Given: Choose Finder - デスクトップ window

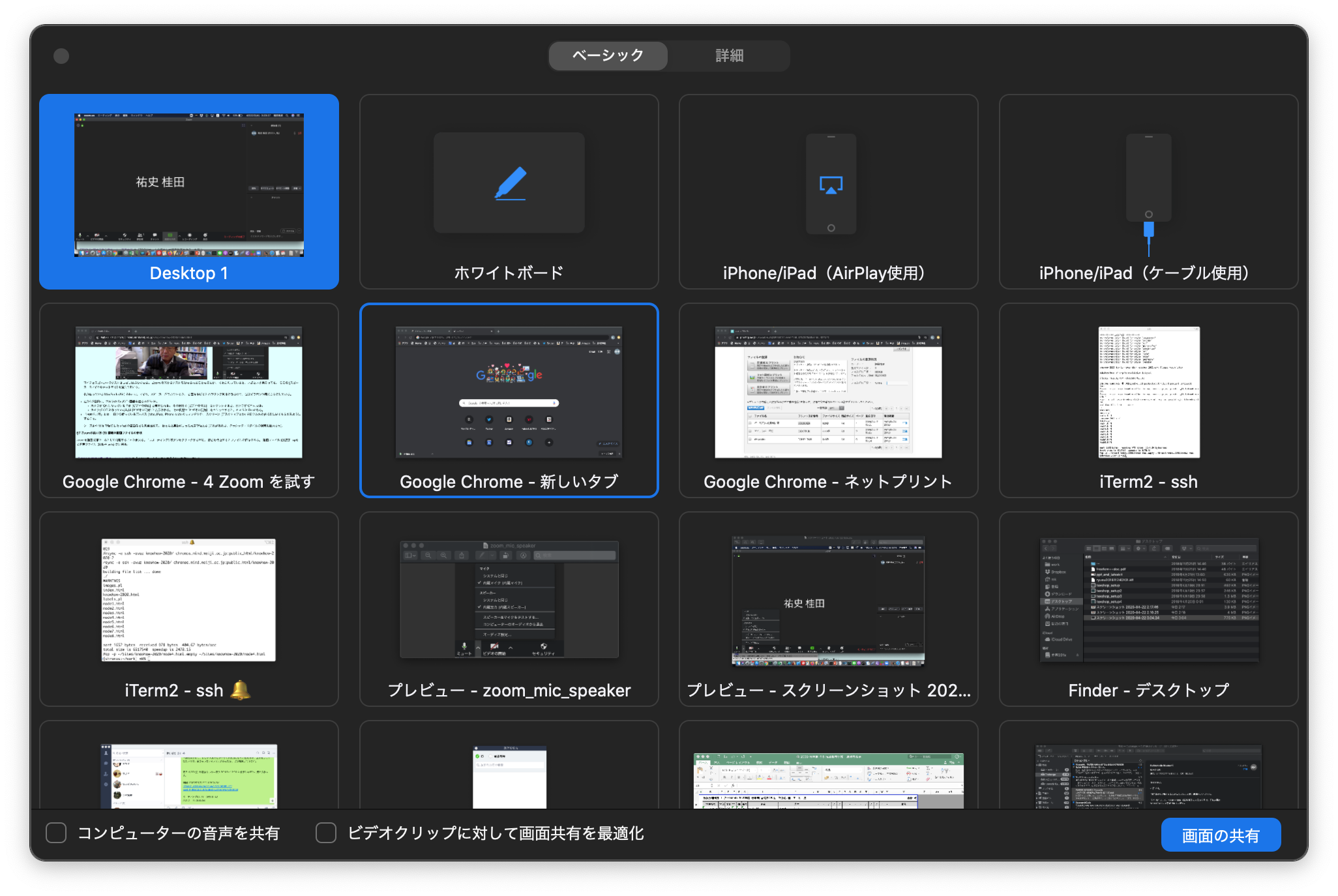Looking at the screenshot, I should (1148, 609).
